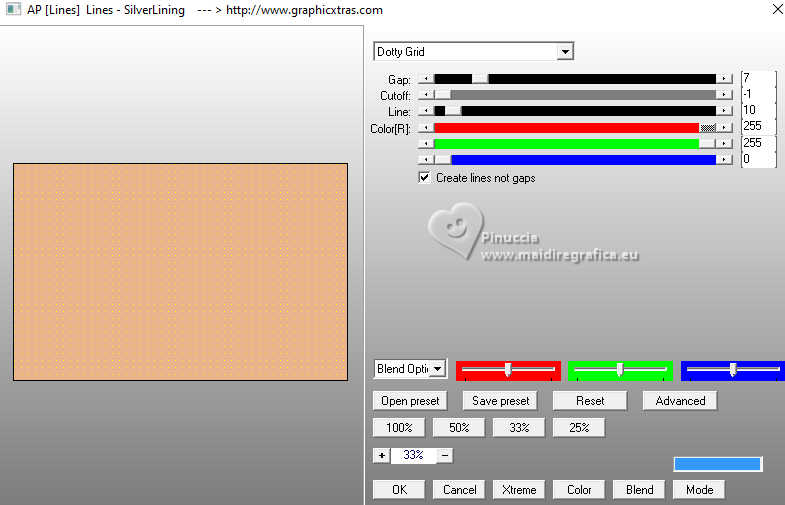The image size is (785, 505).
Task: Click the blue color slider right arrow
Action: 724,160
